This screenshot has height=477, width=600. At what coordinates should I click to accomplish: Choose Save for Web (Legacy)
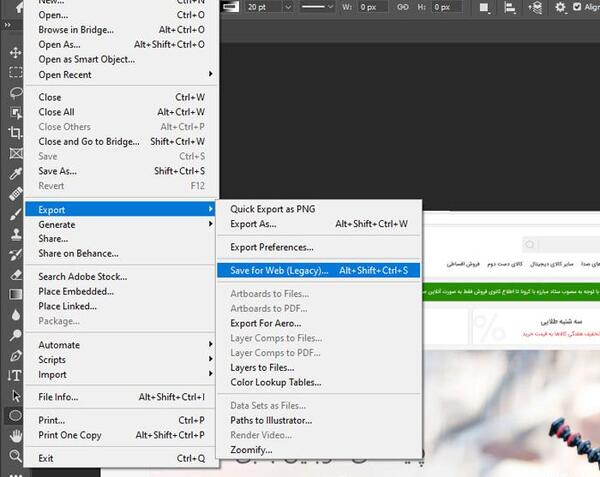318,270
